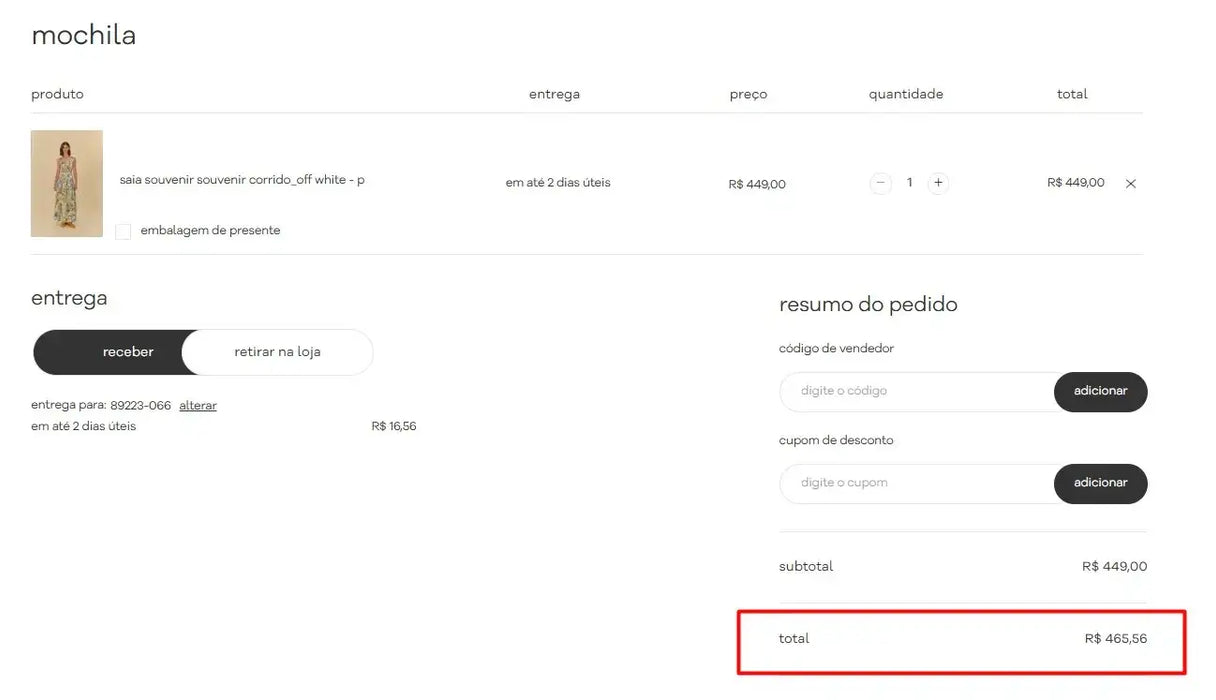This screenshot has height=700, width=1216.
Task: Click the quantity value 1
Action: 909,183
